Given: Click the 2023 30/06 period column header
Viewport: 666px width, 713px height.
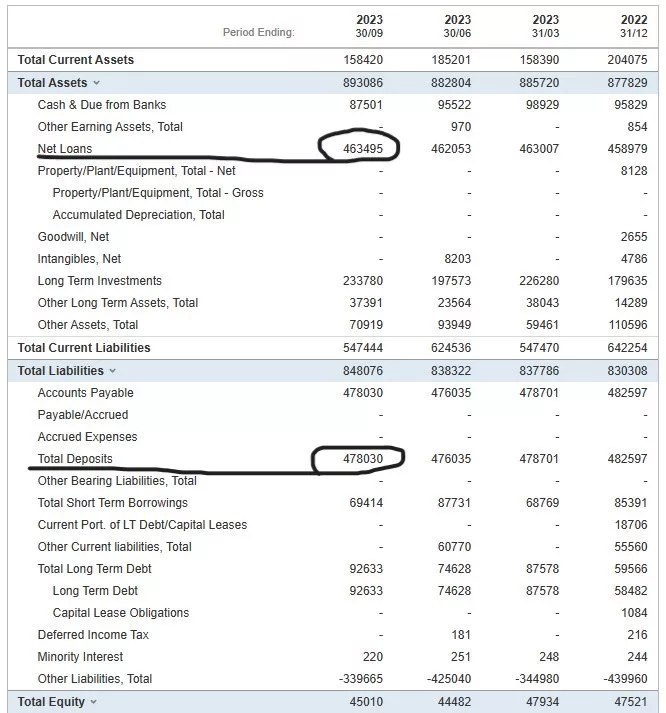Looking at the screenshot, I should pos(457,26).
